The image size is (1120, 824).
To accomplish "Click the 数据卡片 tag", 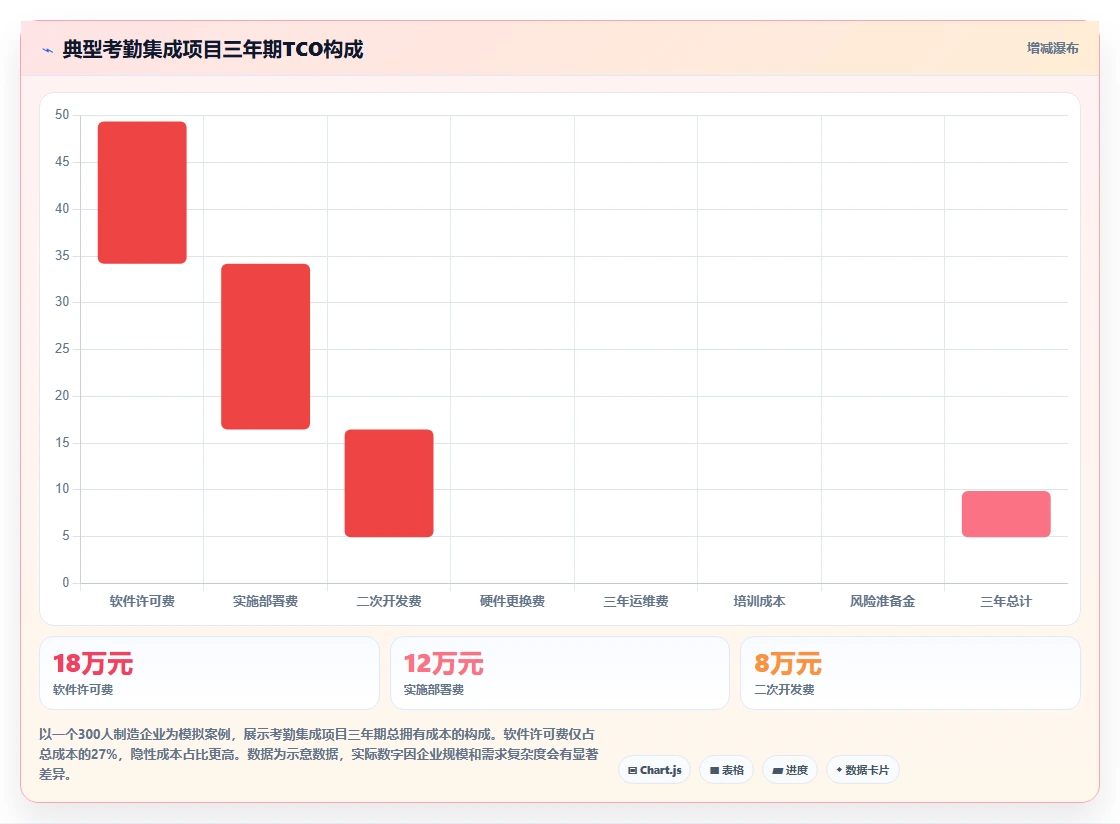I will [x=863, y=770].
